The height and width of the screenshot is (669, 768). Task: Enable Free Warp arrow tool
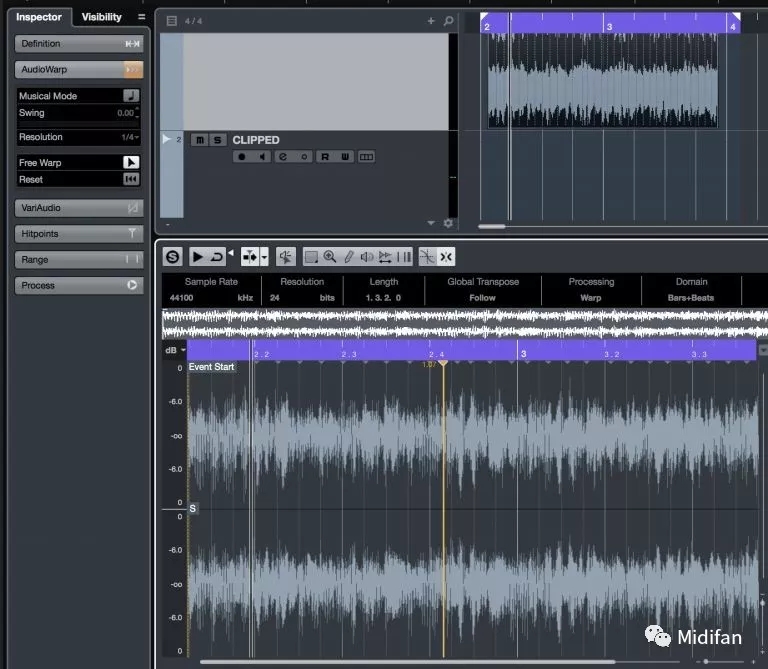[131, 162]
